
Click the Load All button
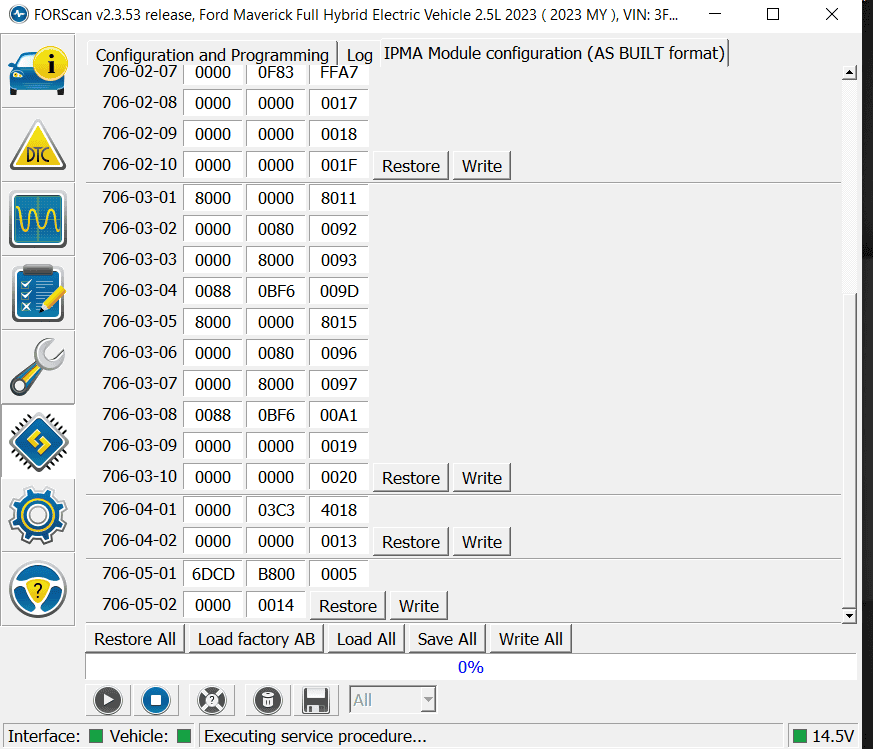pyautogui.click(x=366, y=639)
